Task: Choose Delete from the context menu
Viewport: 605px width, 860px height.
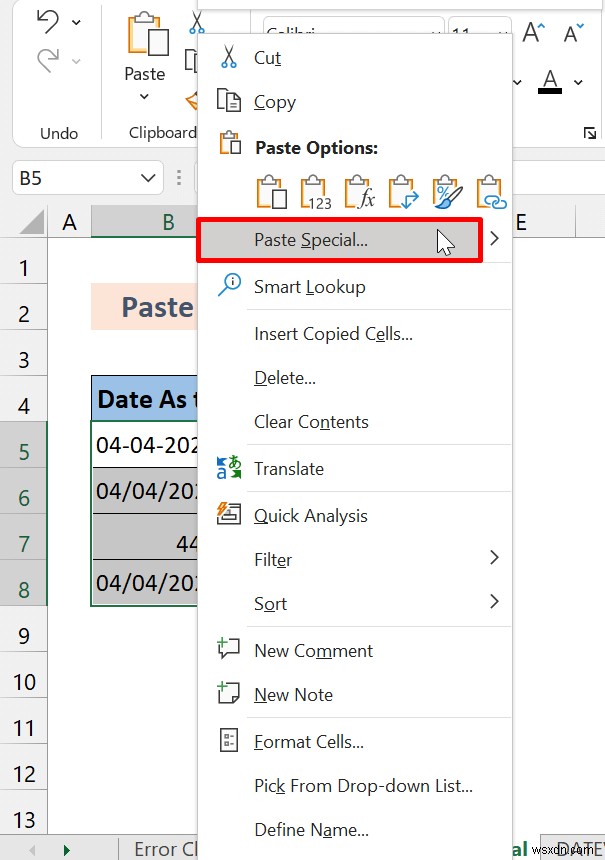Action: pos(355,378)
